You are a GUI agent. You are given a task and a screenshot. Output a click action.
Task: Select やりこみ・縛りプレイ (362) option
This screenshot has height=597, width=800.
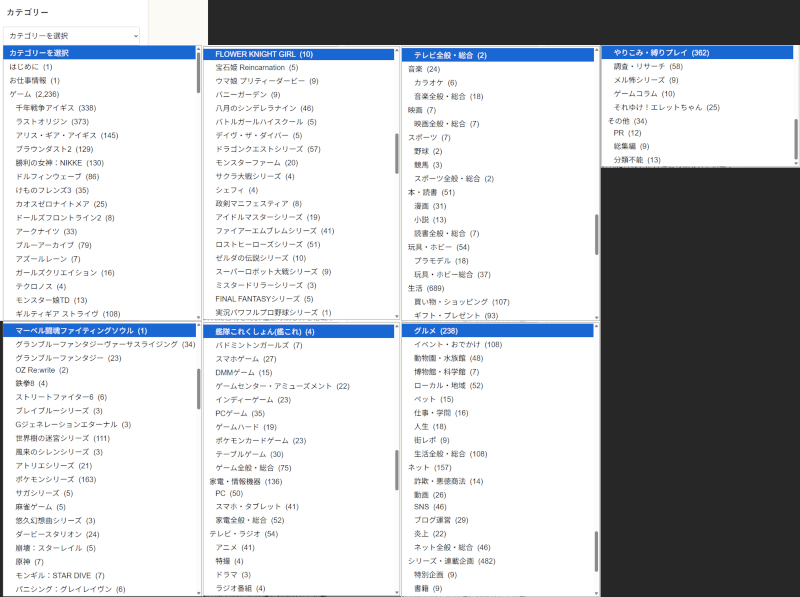click(697, 53)
